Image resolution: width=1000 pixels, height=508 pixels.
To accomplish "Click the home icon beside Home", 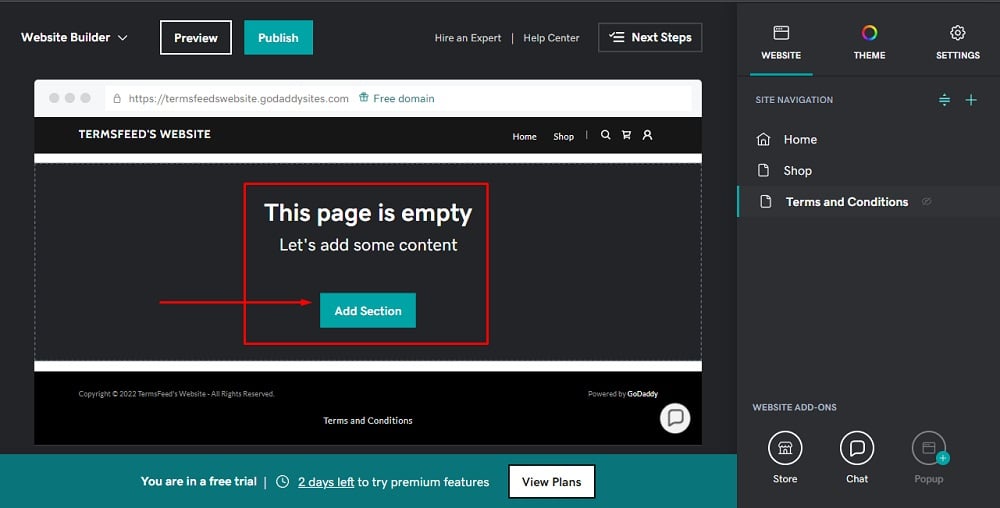I will 763,140.
